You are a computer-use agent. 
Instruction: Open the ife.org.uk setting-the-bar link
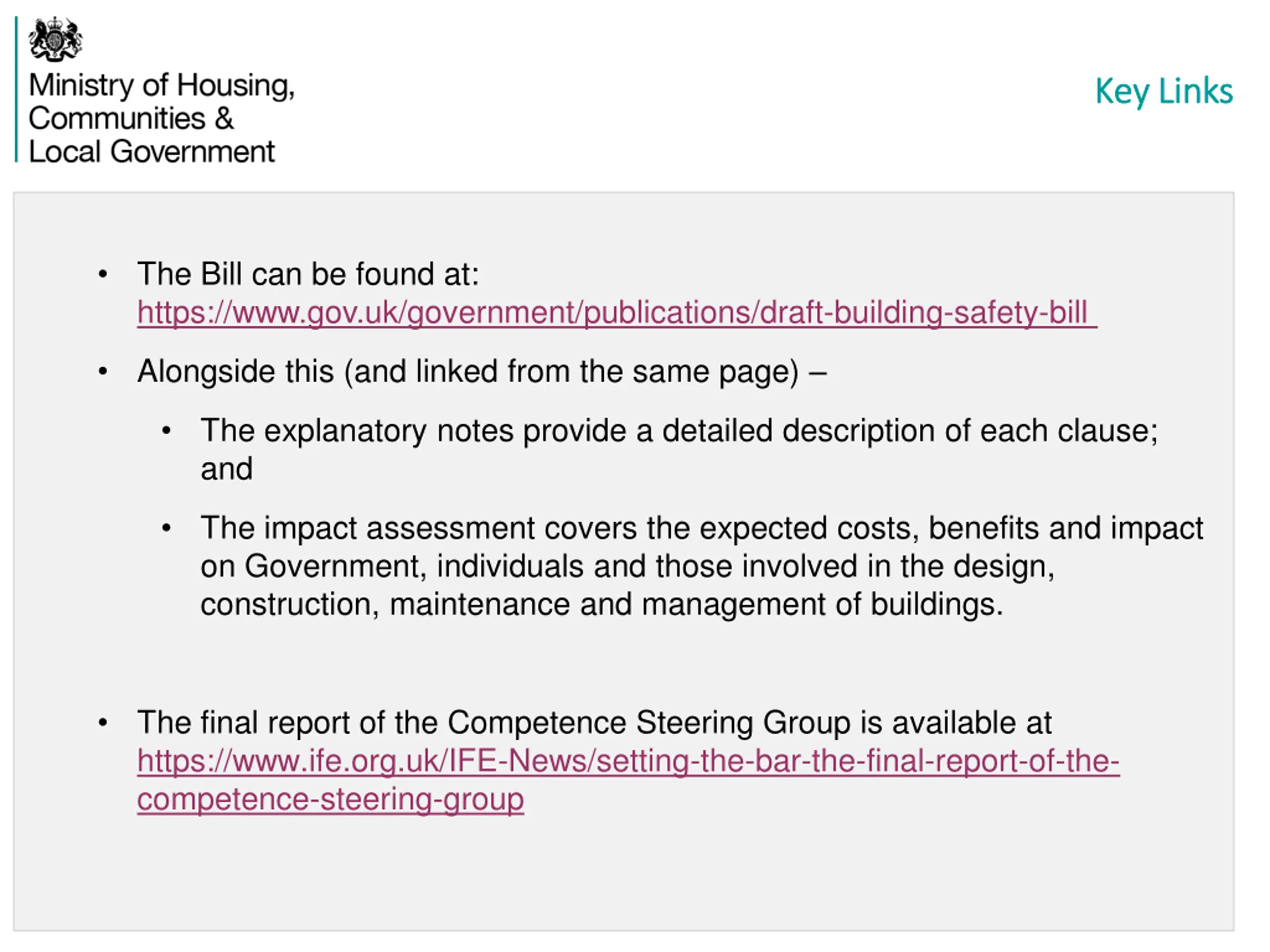tap(628, 762)
